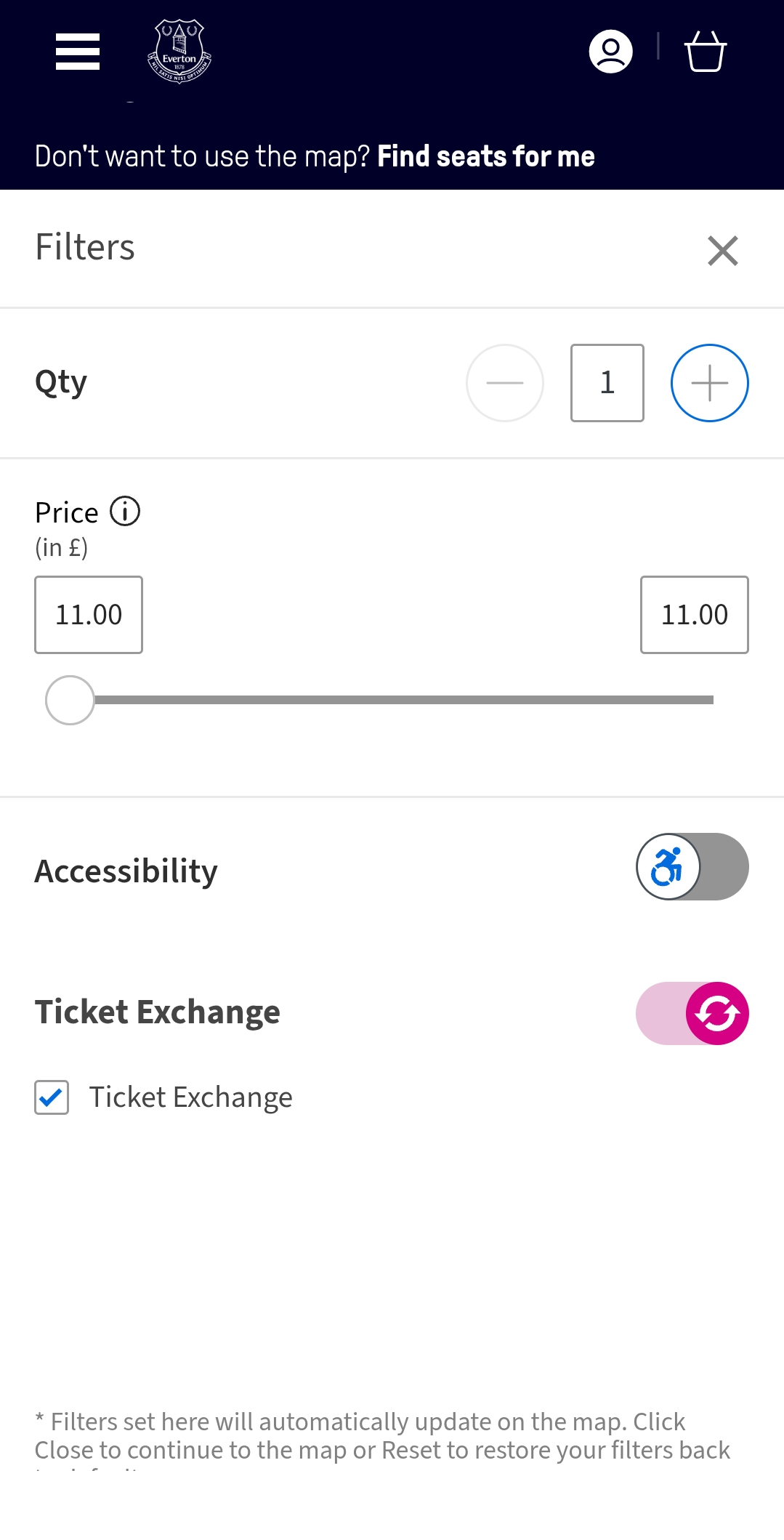Click the Find seats for me link
784x1540 pixels.
pos(485,156)
